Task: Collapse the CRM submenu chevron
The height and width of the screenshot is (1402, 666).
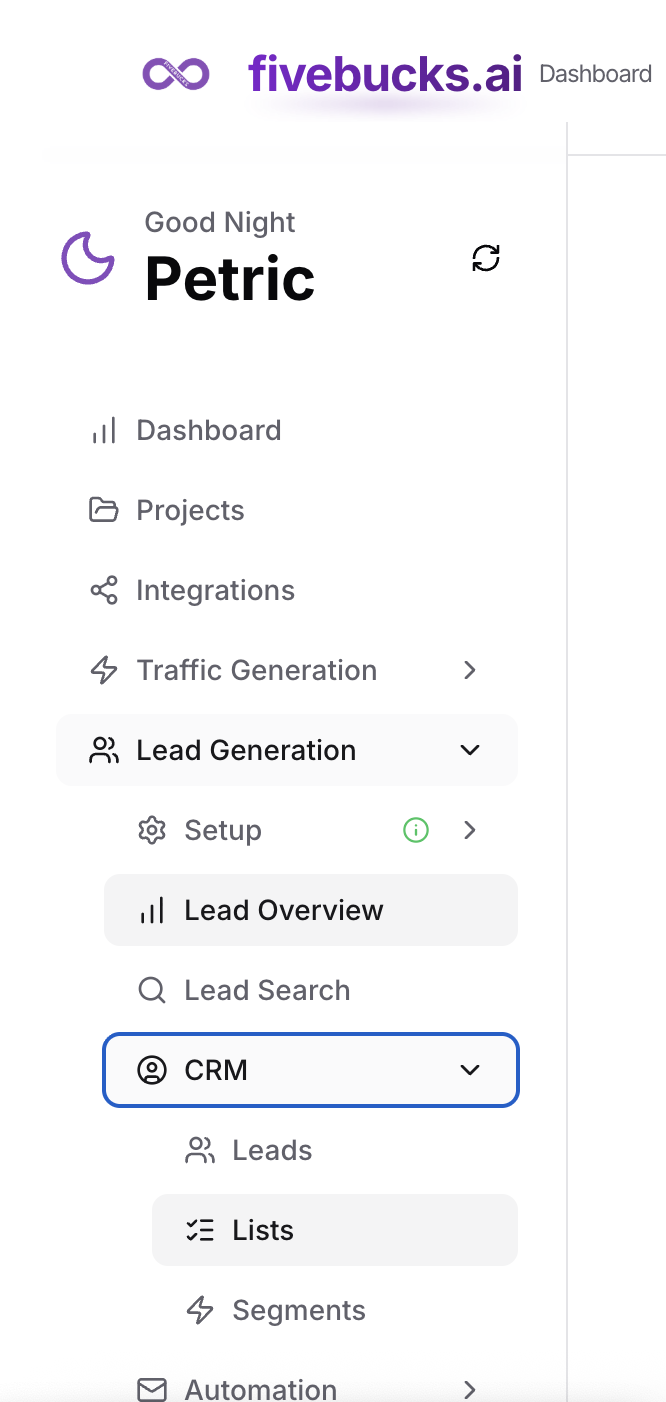Action: 470,1070
